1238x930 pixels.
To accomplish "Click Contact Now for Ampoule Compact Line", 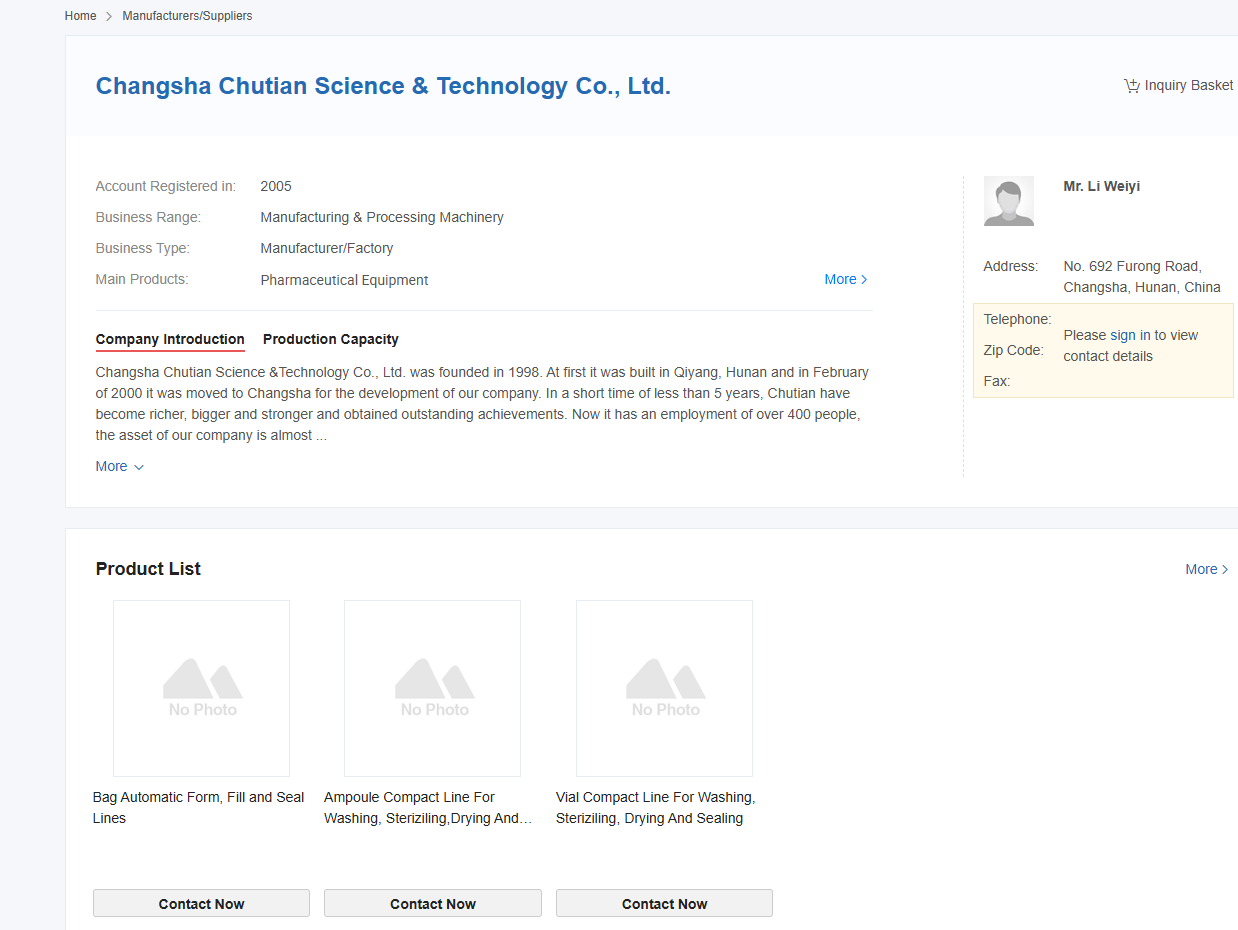I will [x=432, y=903].
